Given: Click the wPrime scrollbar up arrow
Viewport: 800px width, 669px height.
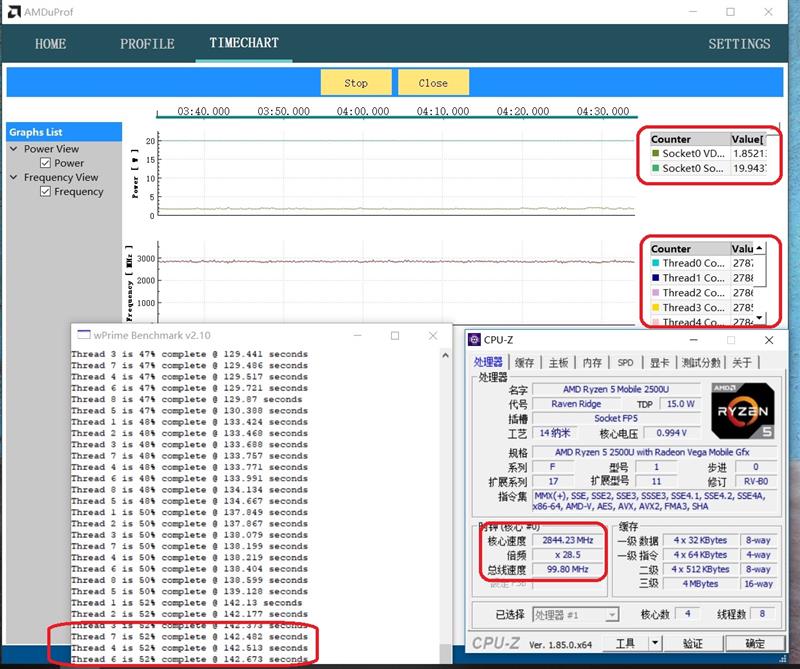Looking at the screenshot, I should [x=445, y=355].
